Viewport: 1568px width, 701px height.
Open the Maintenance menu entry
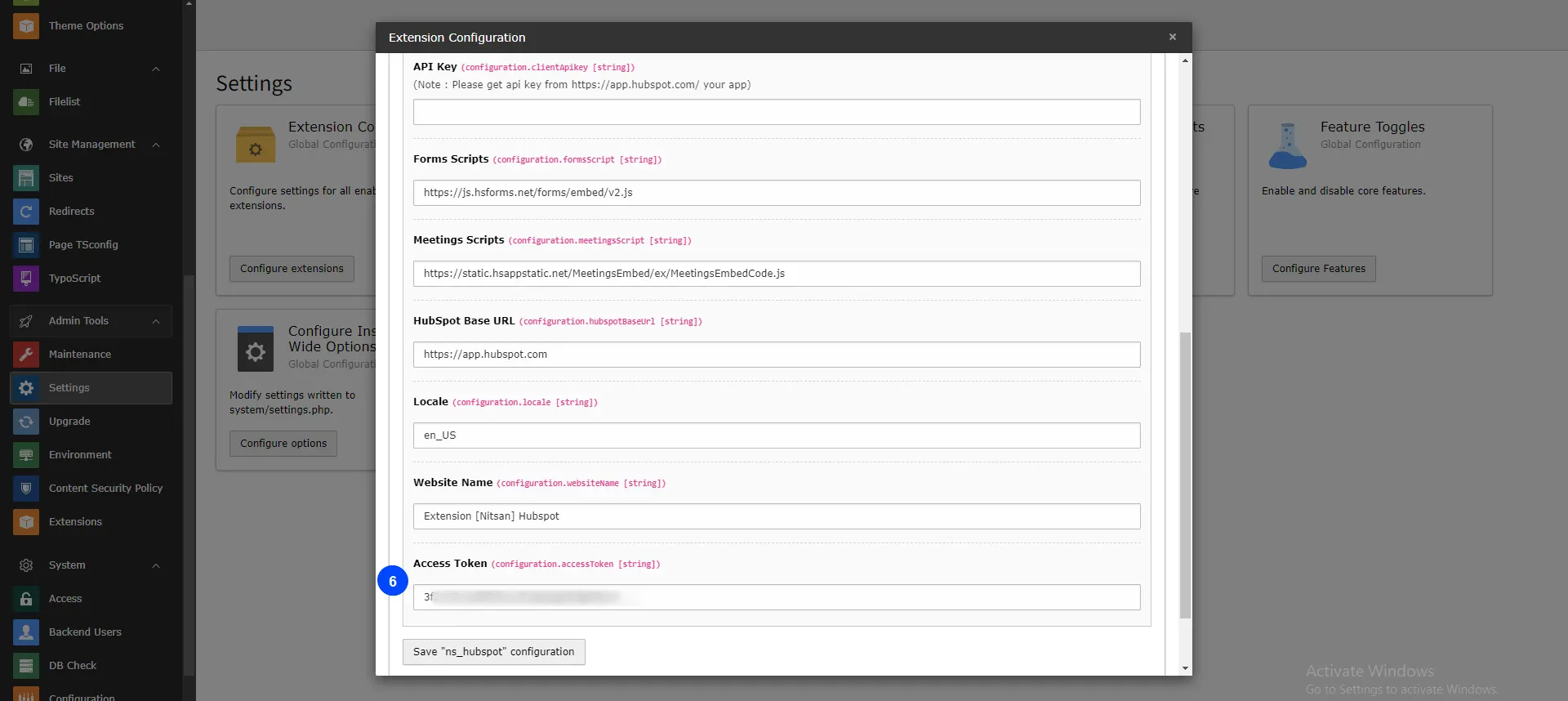point(79,355)
